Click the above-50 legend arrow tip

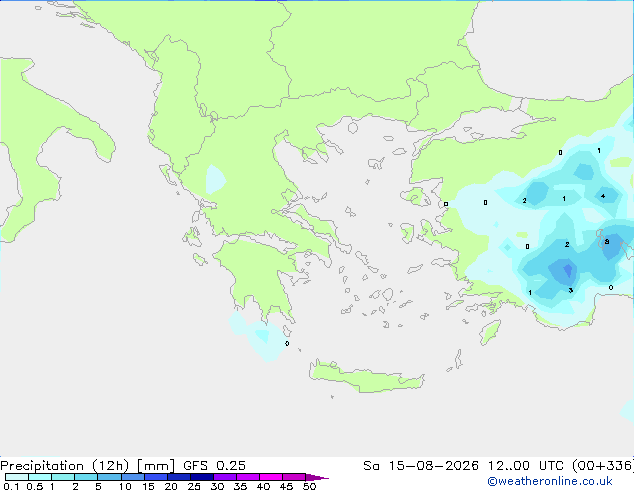[x=317, y=477]
